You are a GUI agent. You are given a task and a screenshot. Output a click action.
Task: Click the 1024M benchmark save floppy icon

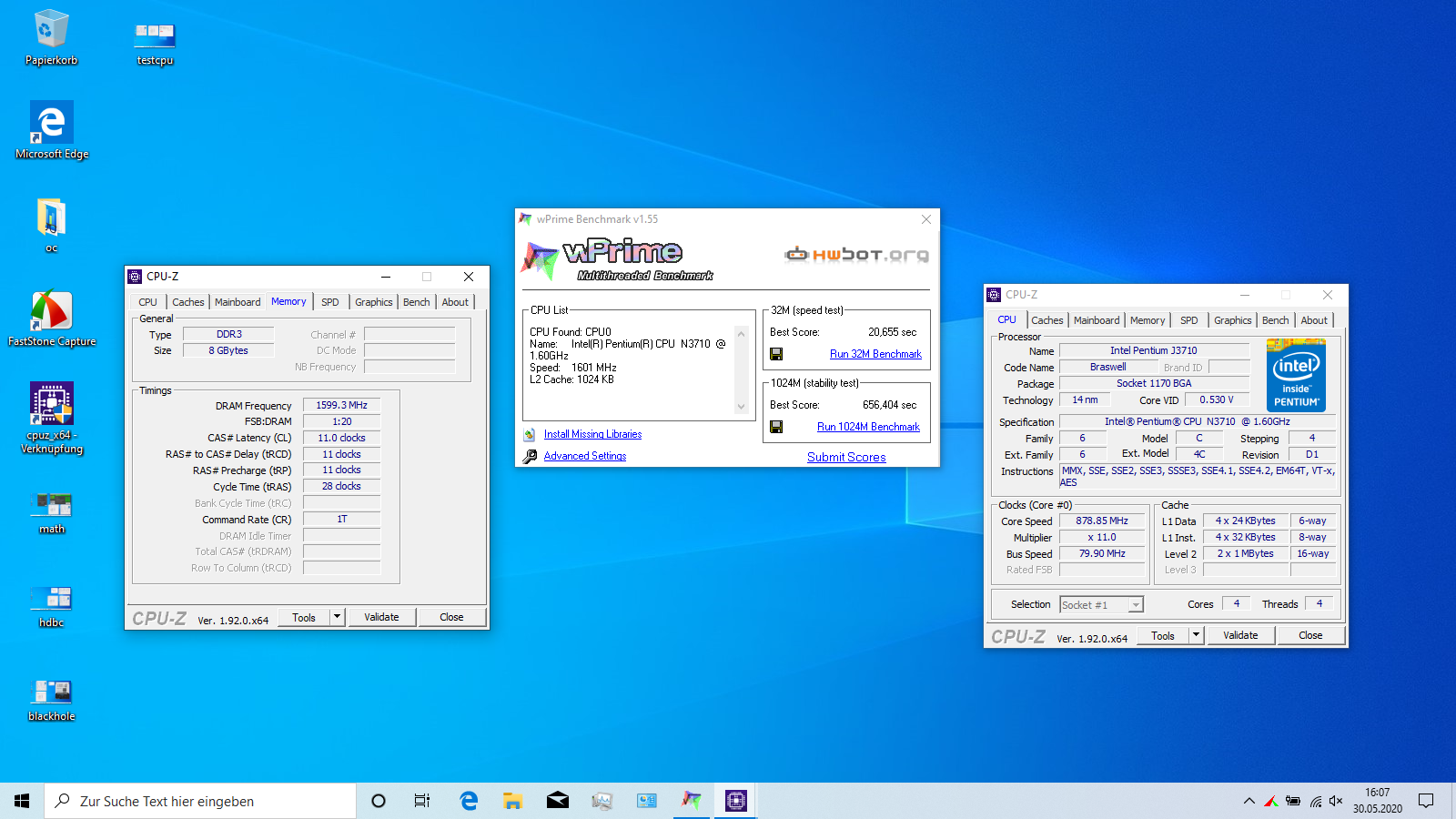click(776, 427)
